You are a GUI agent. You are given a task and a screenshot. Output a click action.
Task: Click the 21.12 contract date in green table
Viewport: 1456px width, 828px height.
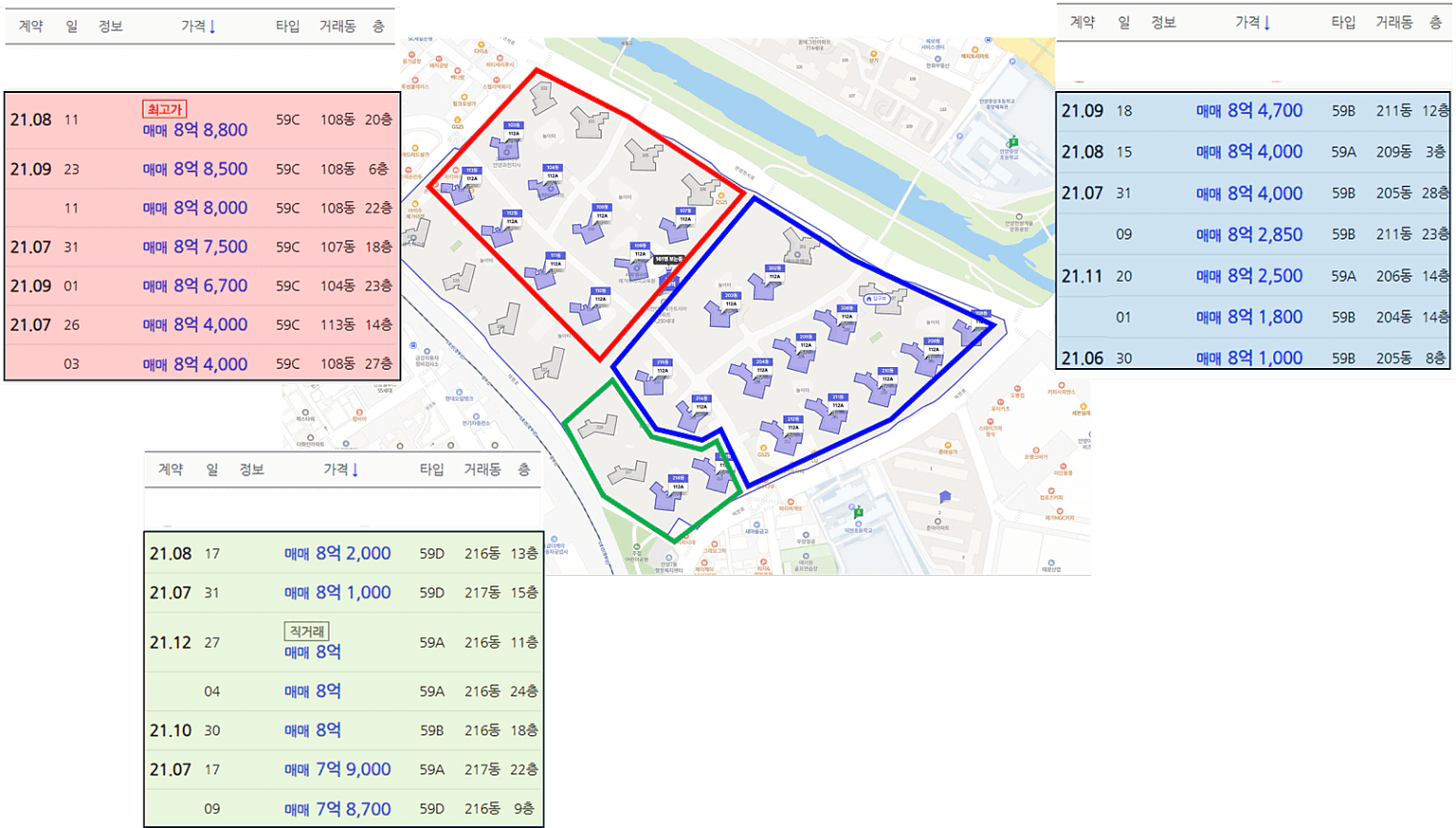click(x=171, y=642)
